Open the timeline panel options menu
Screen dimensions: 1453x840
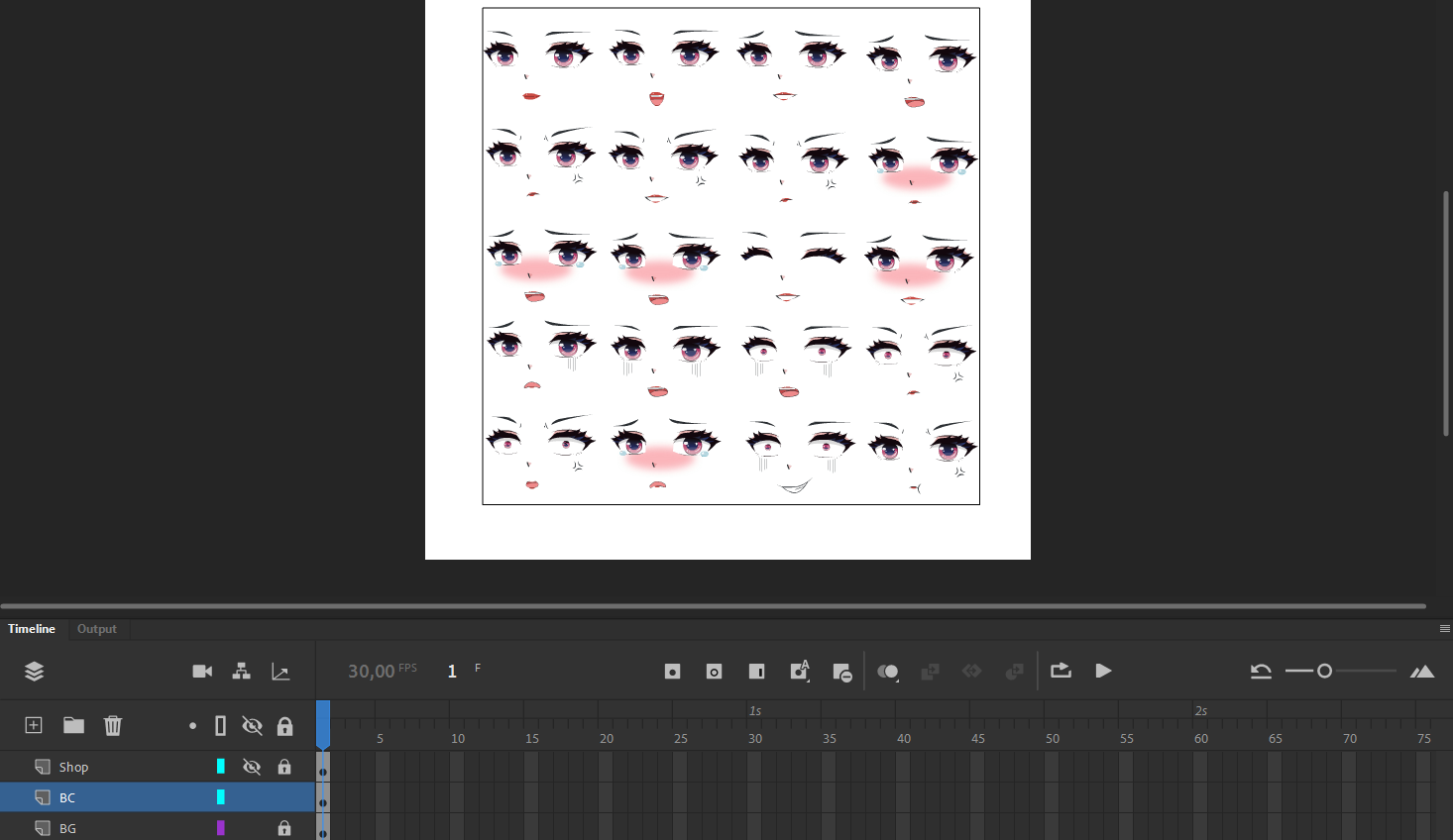coord(1444,629)
